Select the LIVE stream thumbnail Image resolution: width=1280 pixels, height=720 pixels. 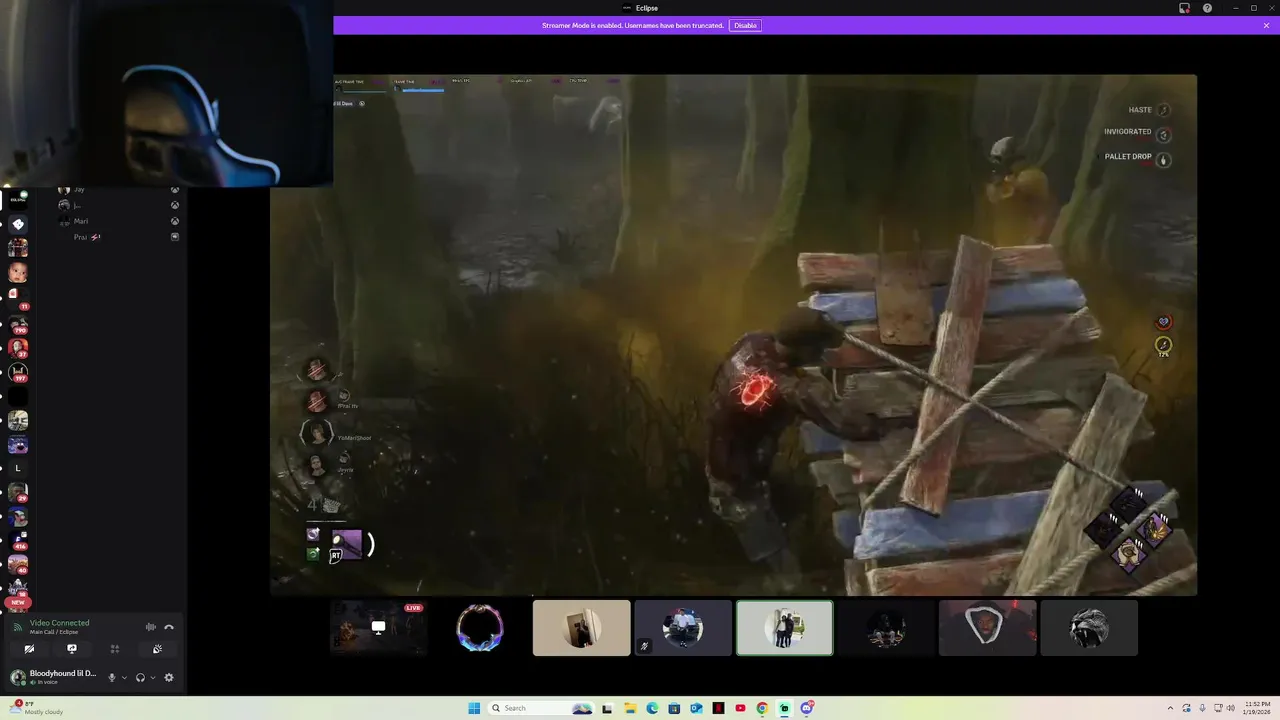coord(379,628)
